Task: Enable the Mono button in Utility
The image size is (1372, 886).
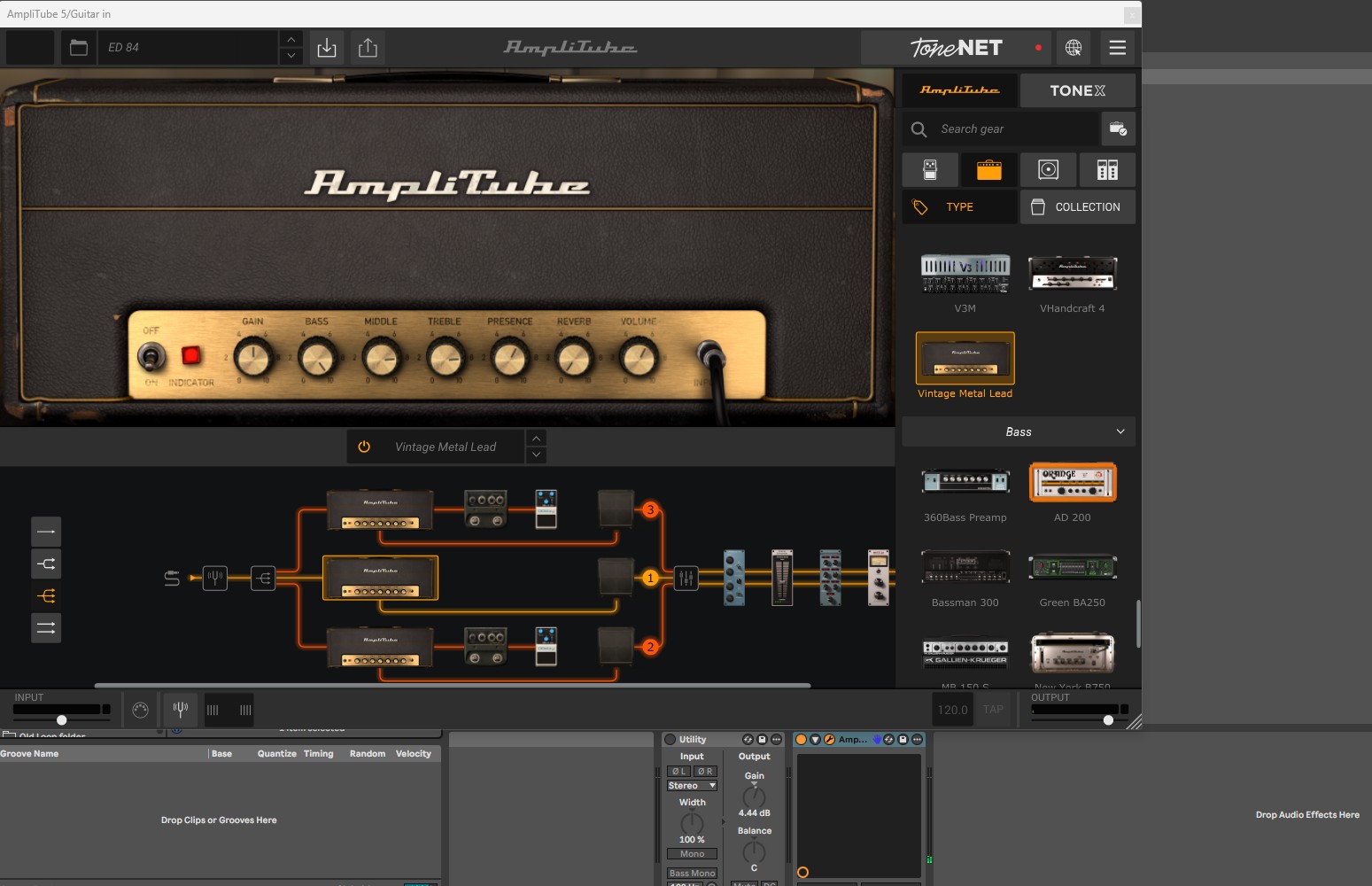Action: pos(692,854)
